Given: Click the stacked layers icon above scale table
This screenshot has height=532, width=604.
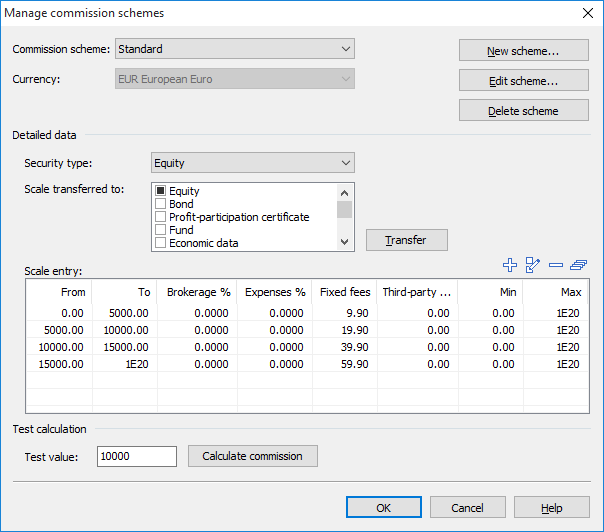Looking at the screenshot, I should click(578, 265).
